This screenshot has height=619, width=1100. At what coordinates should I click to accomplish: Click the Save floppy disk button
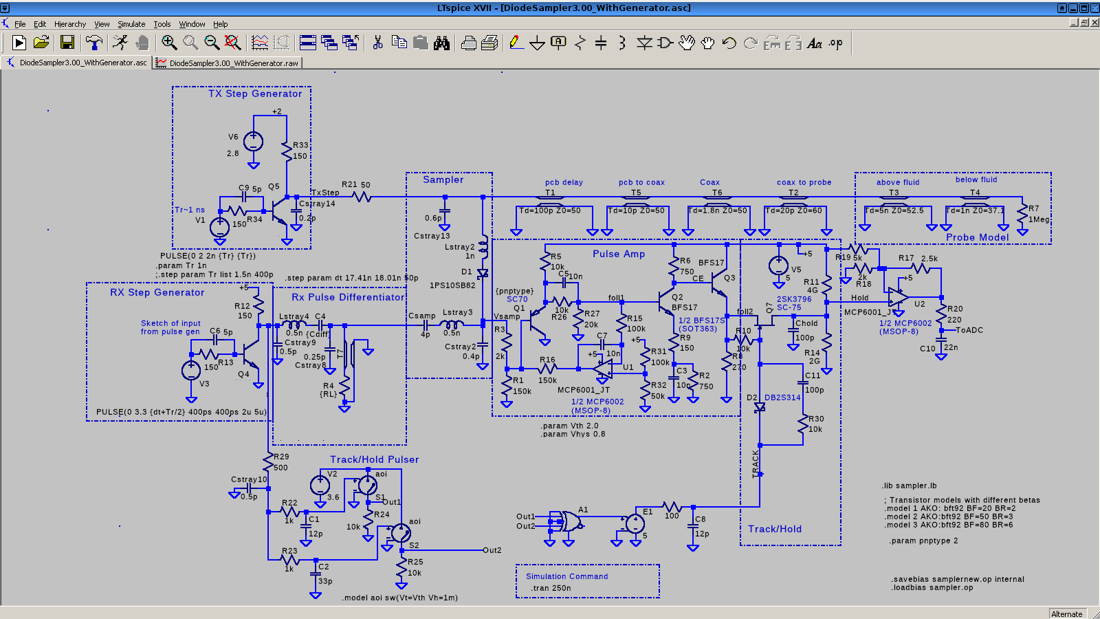point(67,43)
